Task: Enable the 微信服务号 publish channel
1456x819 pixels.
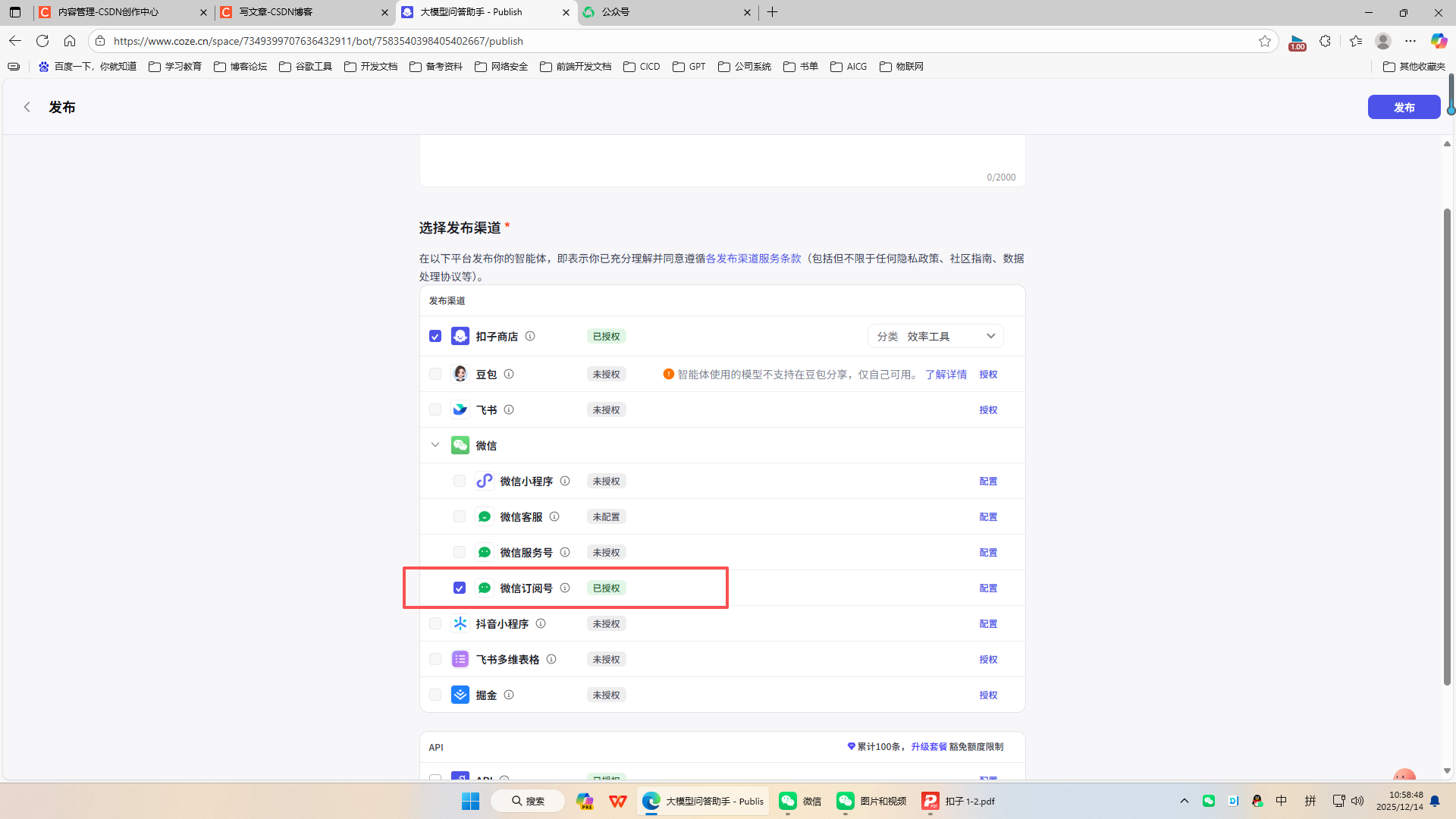Action: pyautogui.click(x=460, y=552)
